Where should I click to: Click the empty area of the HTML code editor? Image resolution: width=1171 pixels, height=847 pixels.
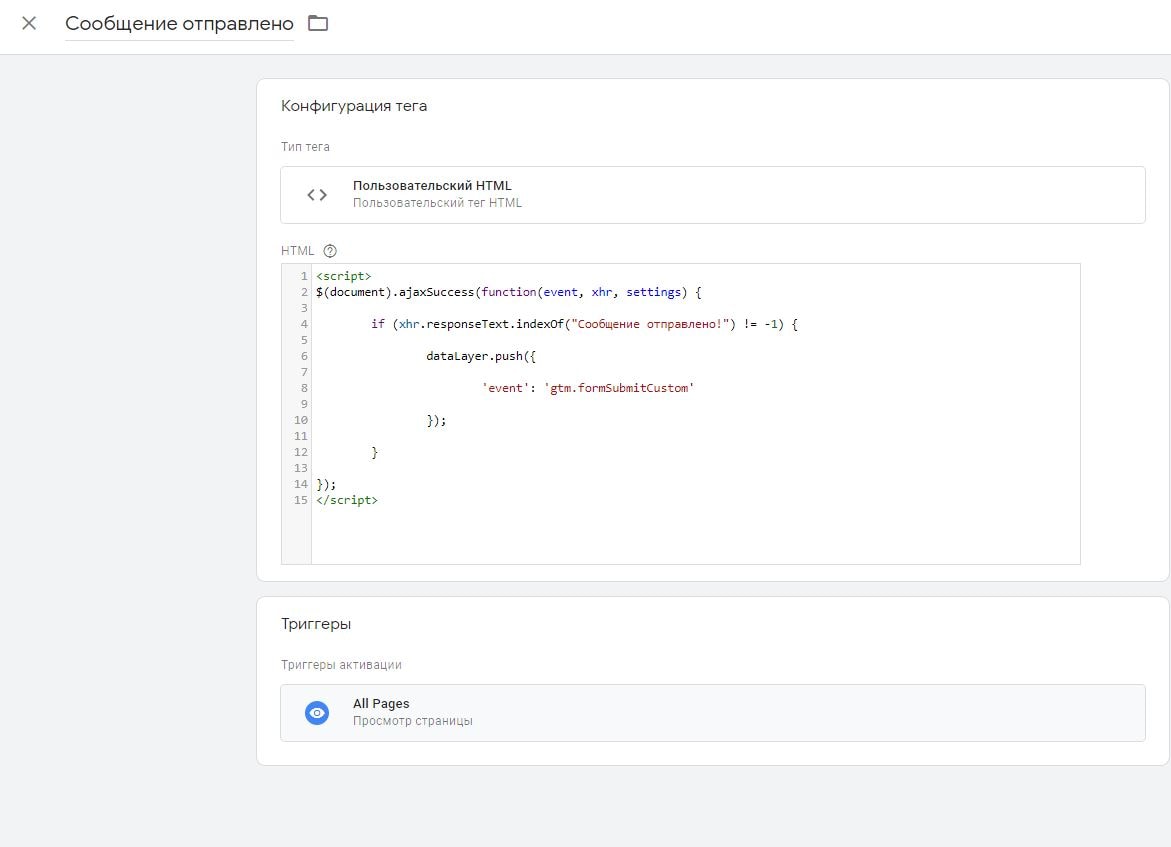[695, 534]
